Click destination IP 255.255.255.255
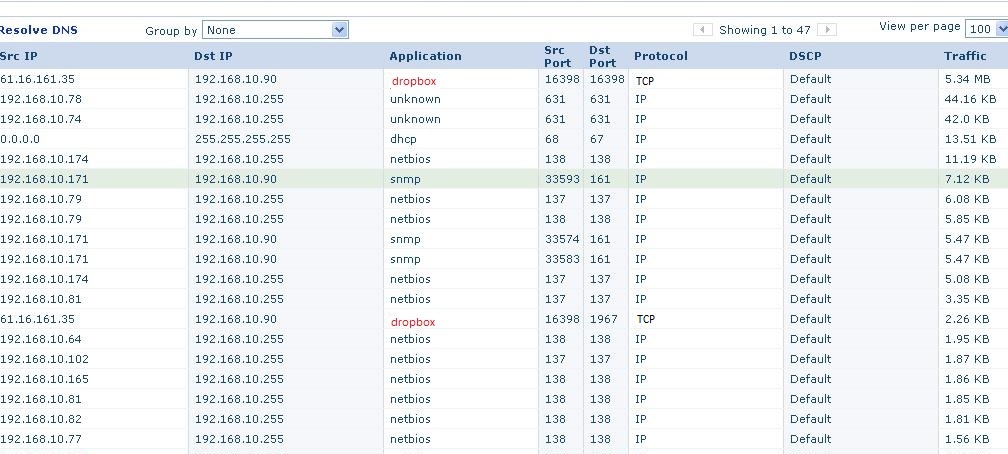 242,139
